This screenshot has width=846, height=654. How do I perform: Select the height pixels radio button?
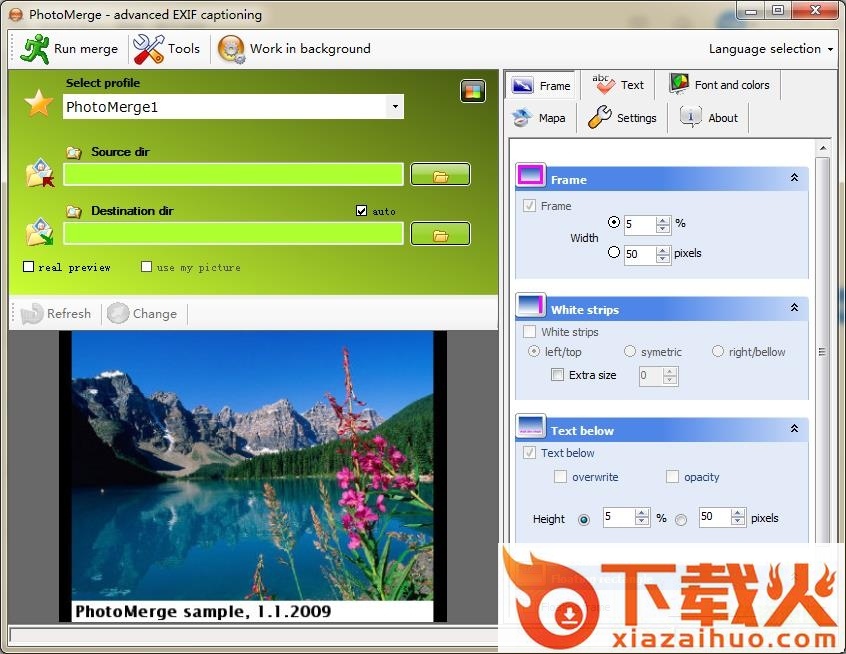click(681, 520)
